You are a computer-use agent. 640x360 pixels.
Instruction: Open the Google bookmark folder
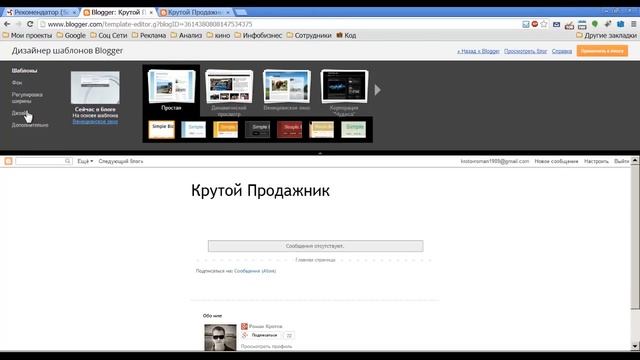pos(71,36)
